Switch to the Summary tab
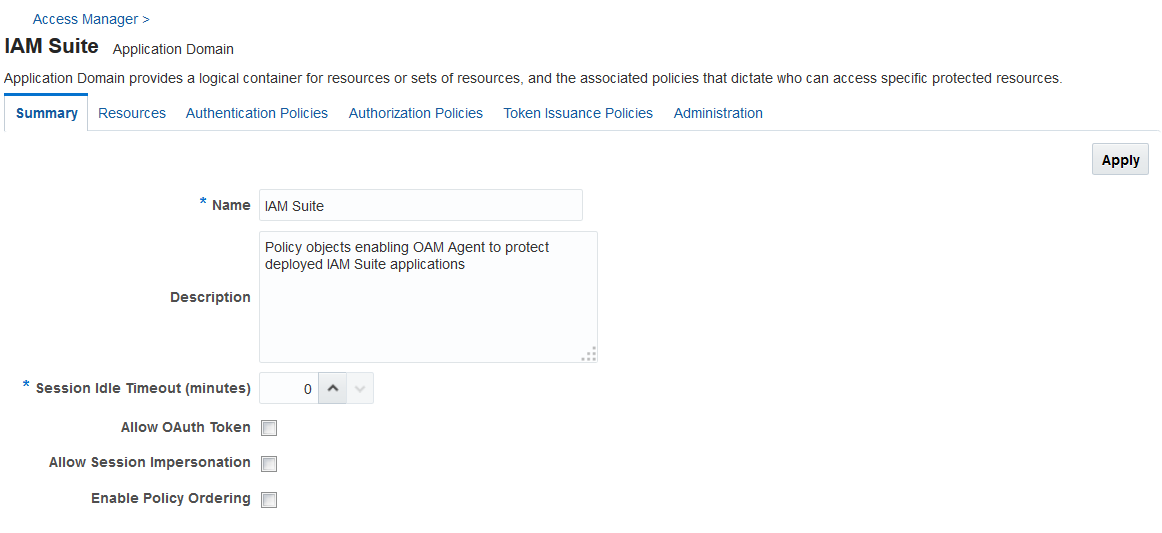The image size is (1162, 533). [46, 113]
